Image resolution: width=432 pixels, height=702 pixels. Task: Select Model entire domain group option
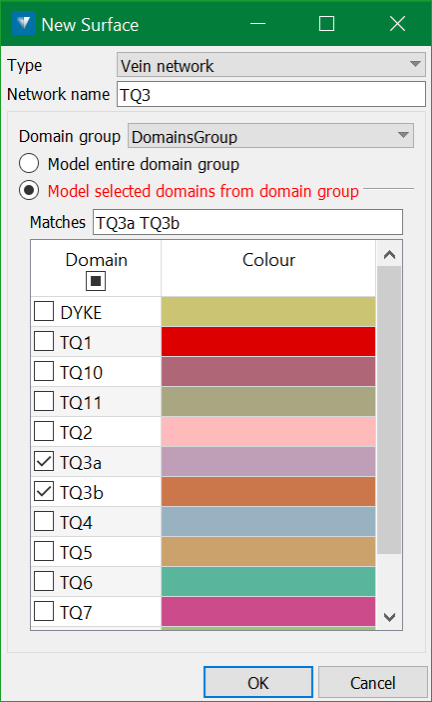[29, 163]
